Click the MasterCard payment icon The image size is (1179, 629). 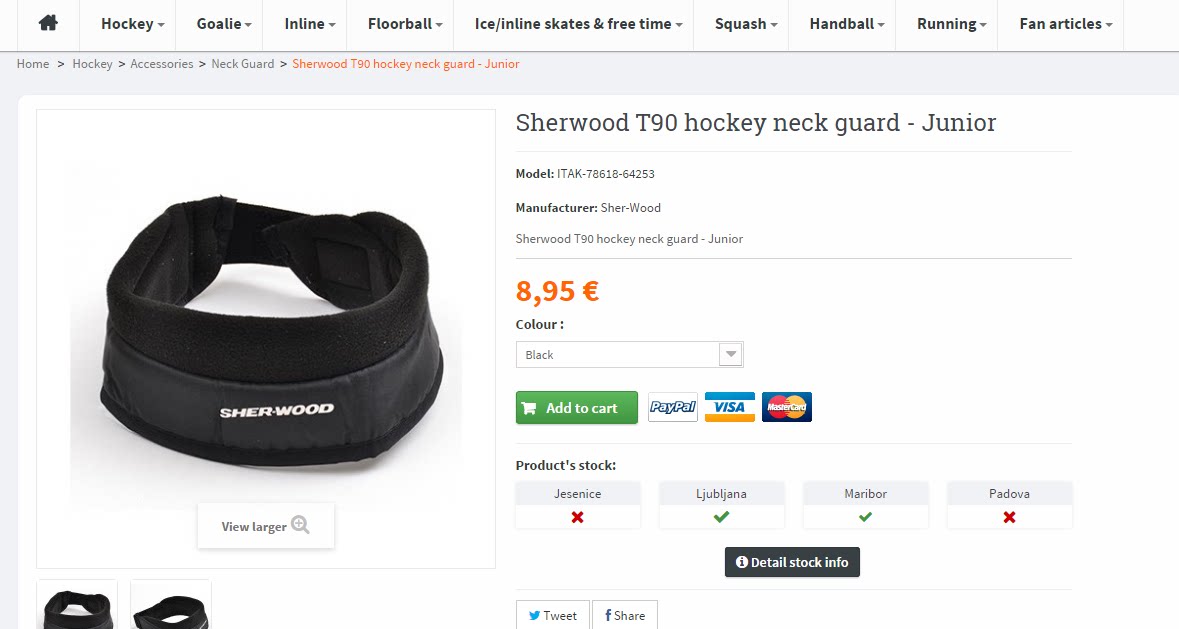[x=787, y=407]
